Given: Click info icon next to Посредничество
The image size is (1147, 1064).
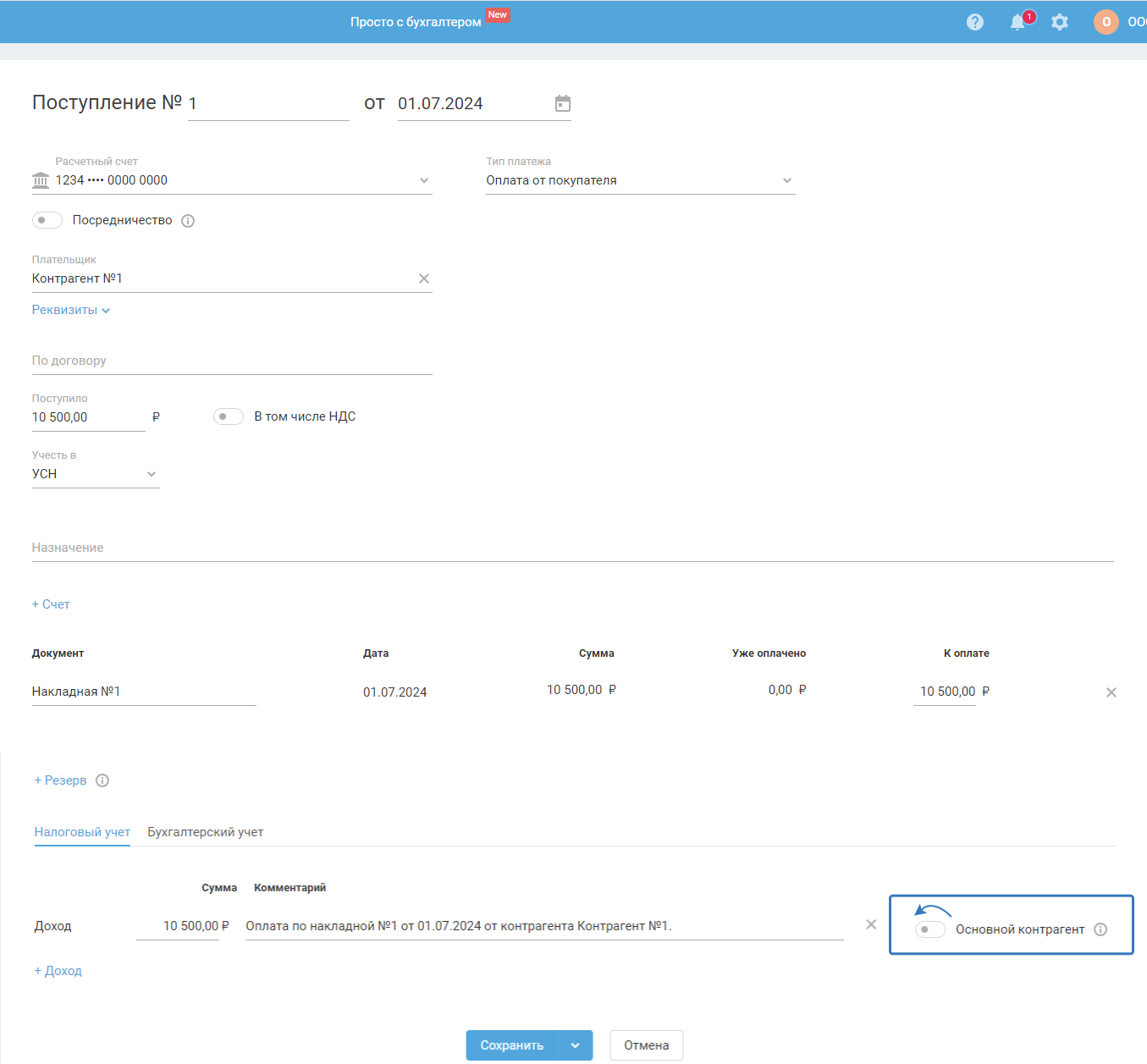Looking at the screenshot, I should [x=188, y=221].
